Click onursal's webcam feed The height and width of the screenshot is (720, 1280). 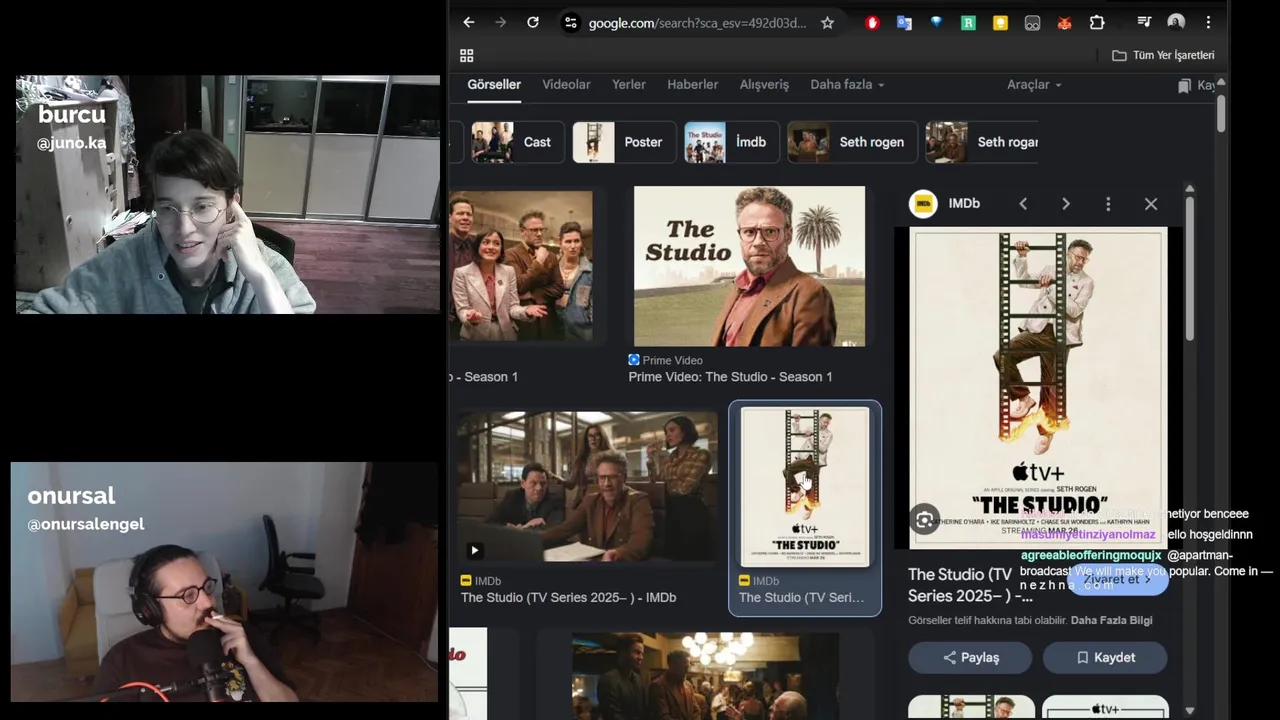click(x=224, y=582)
